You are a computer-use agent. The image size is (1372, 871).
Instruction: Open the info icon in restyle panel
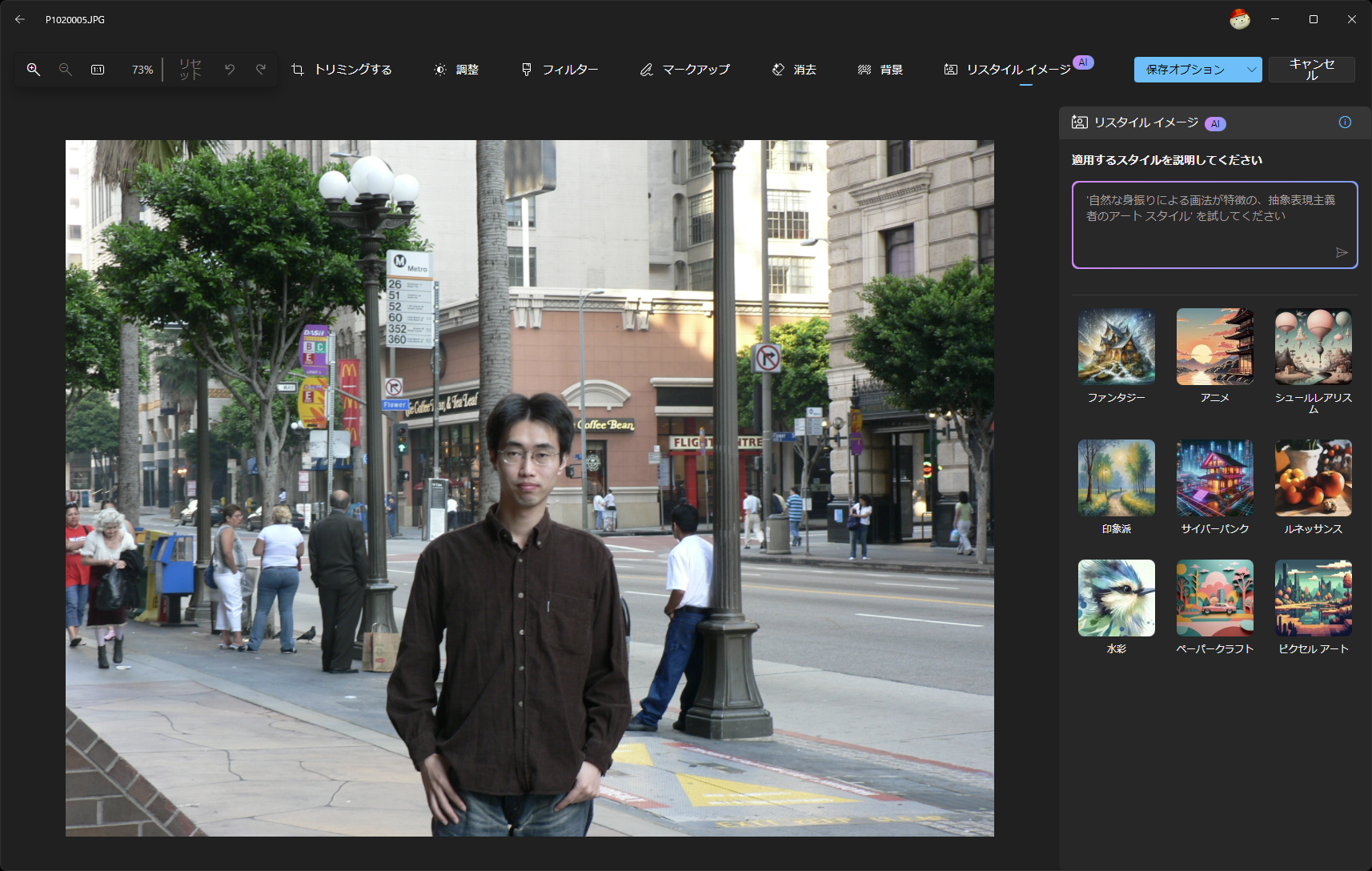pyautogui.click(x=1345, y=122)
